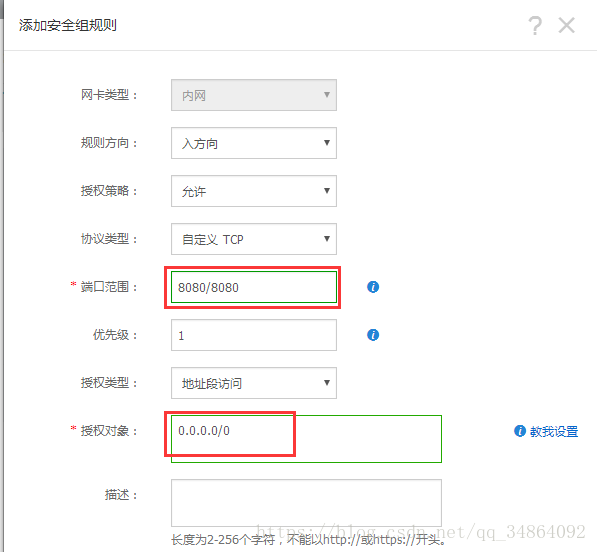Open the 授权策略 dropdown showing 允许
Viewport: 597px width, 552px height.
point(254,191)
